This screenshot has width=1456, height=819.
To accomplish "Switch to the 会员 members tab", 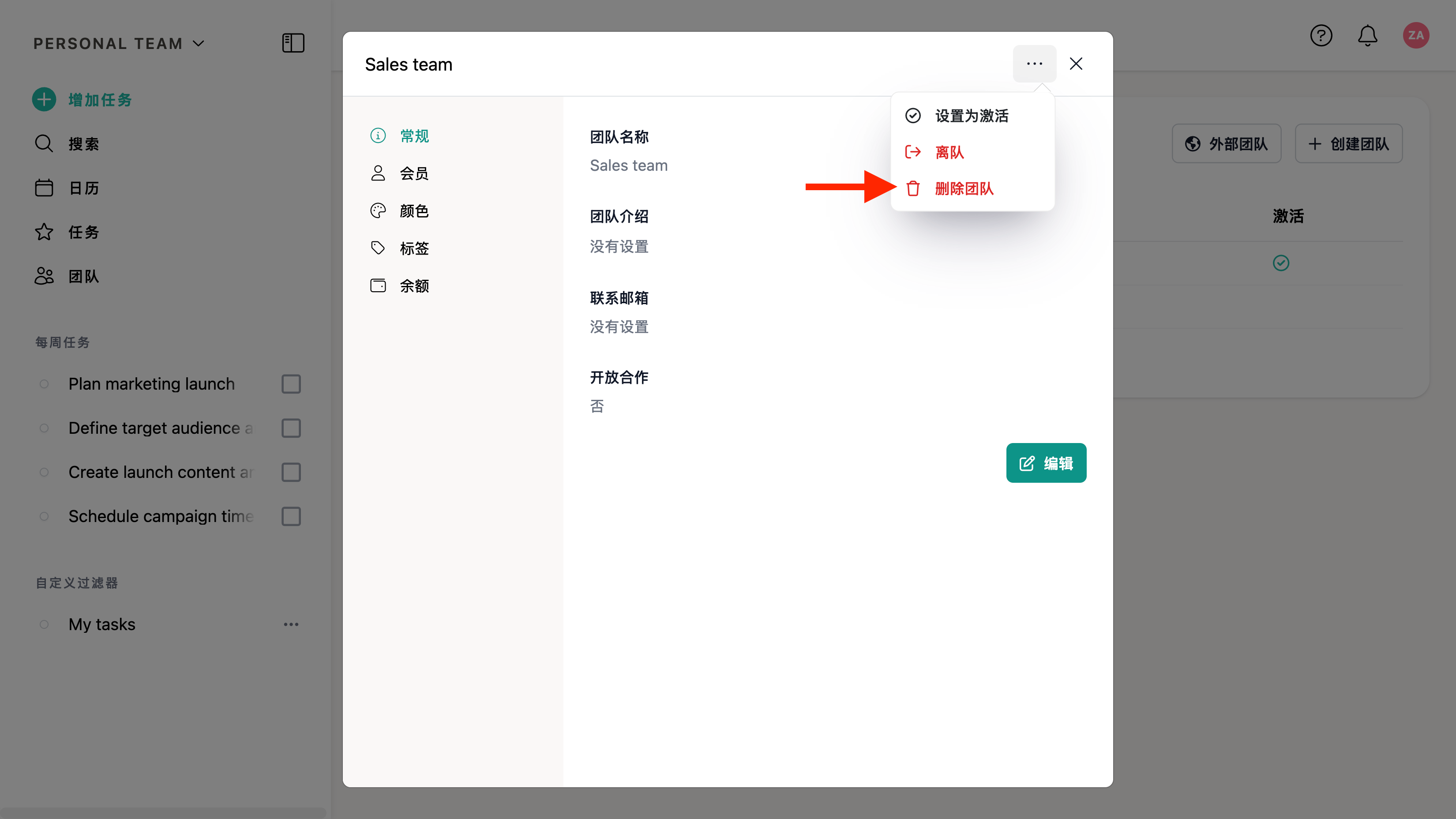I will pos(413,173).
